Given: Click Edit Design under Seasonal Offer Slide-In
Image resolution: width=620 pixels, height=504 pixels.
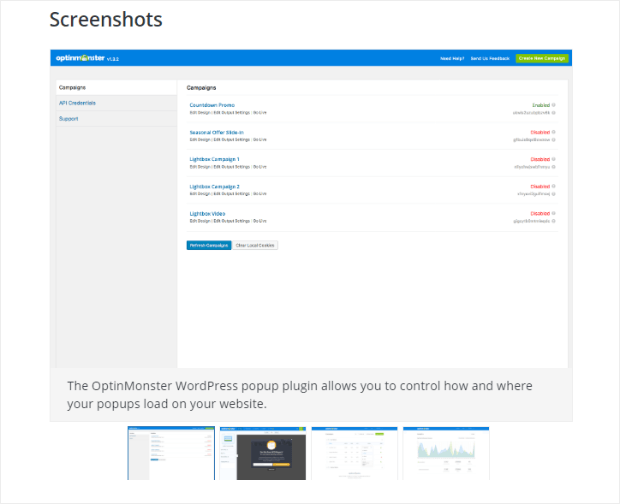Looking at the screenshot, I should click(x=200, y=140).
